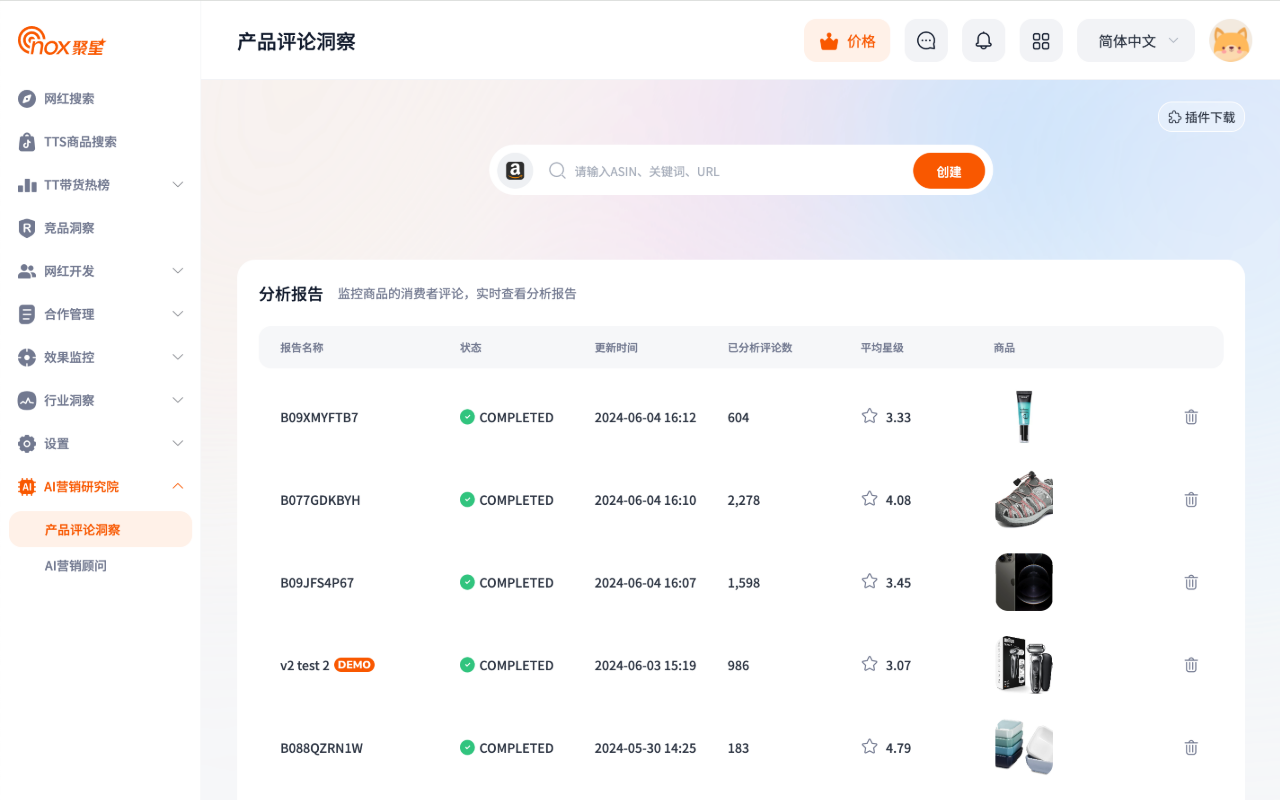Toggle the star rating for B088QZRN1W

pos(868,747)
